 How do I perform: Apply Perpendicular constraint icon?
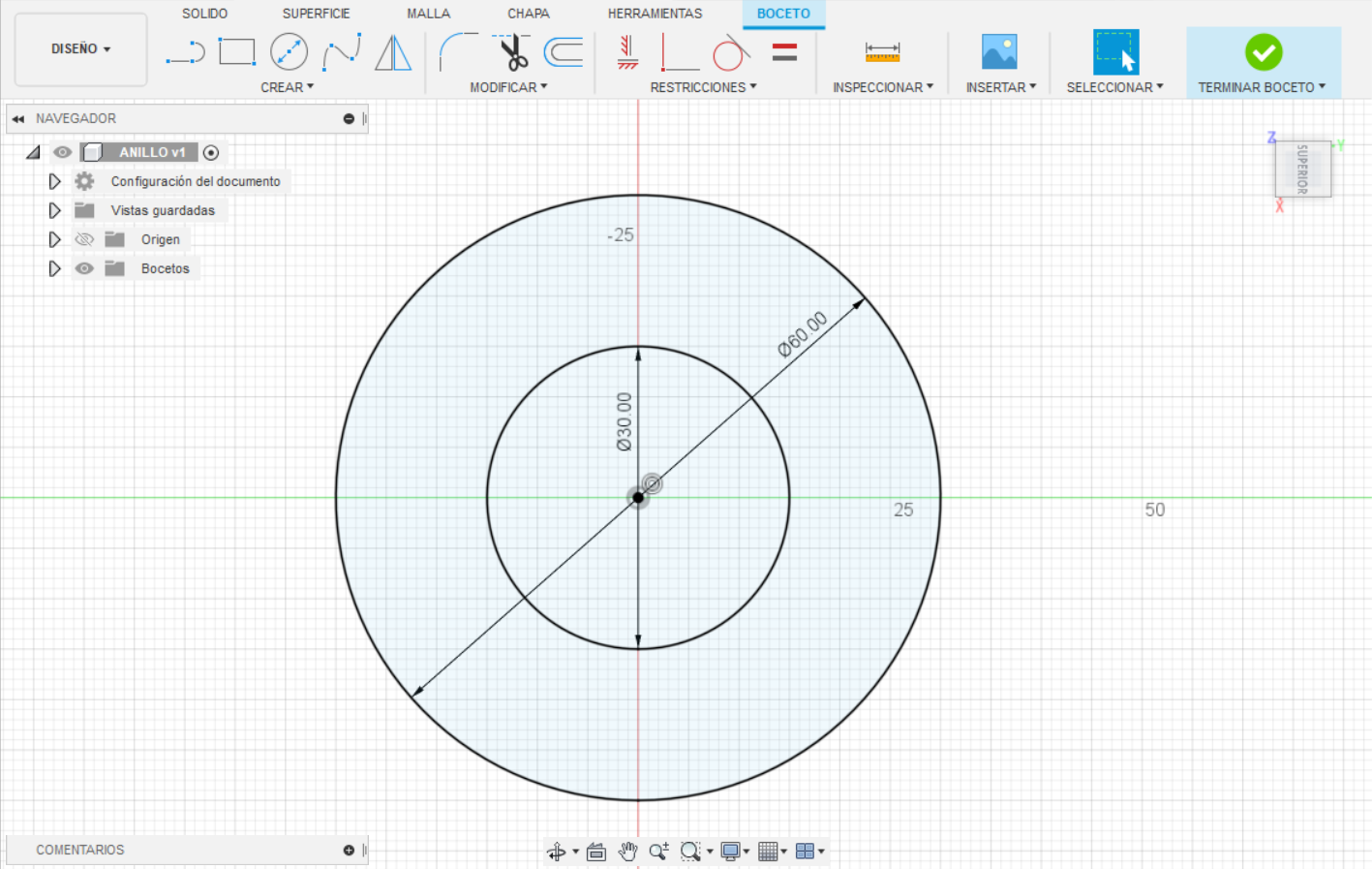click(x=680, y=52)
